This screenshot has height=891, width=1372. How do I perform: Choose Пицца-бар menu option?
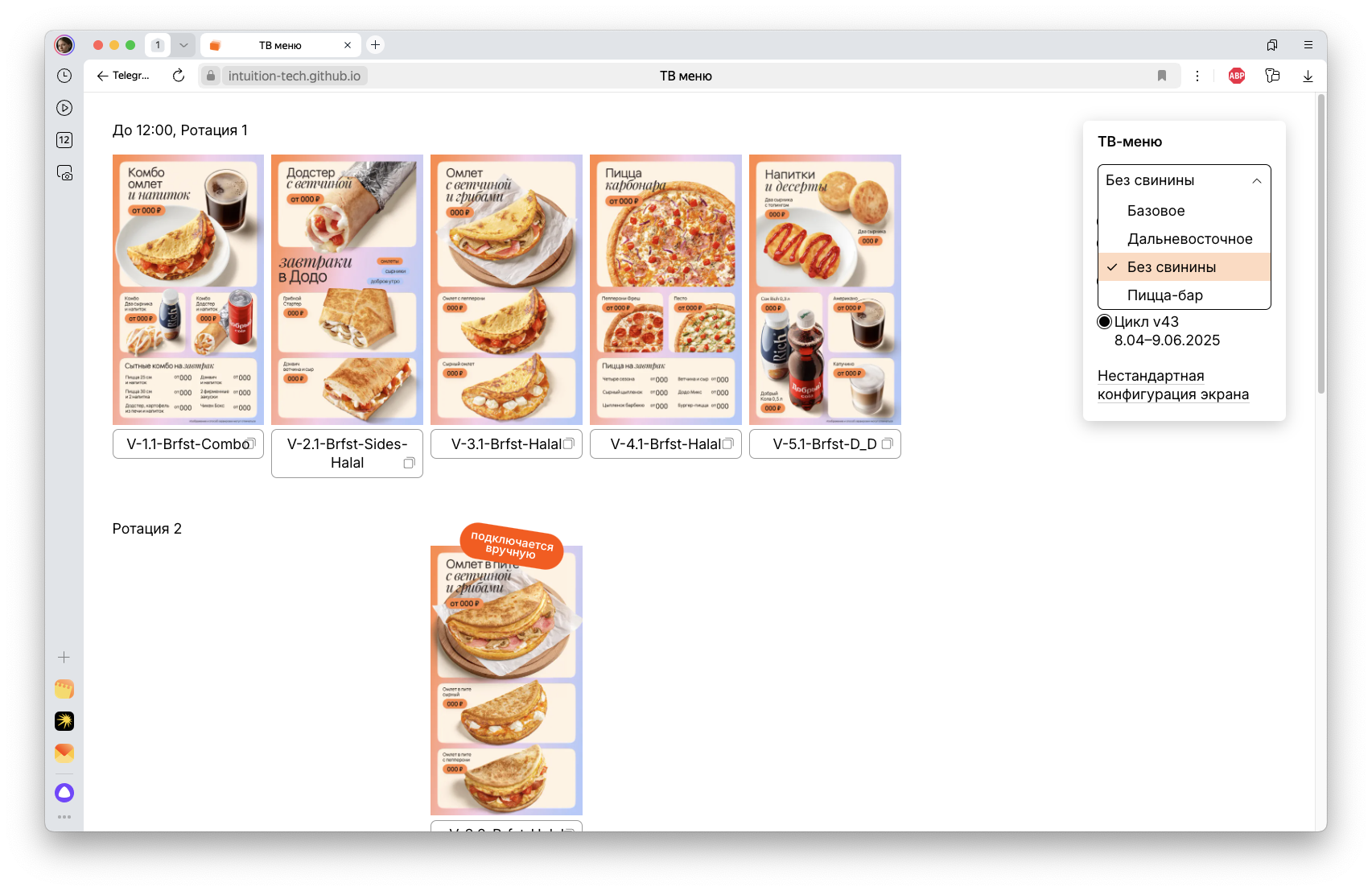click(x=1164, y=295)
